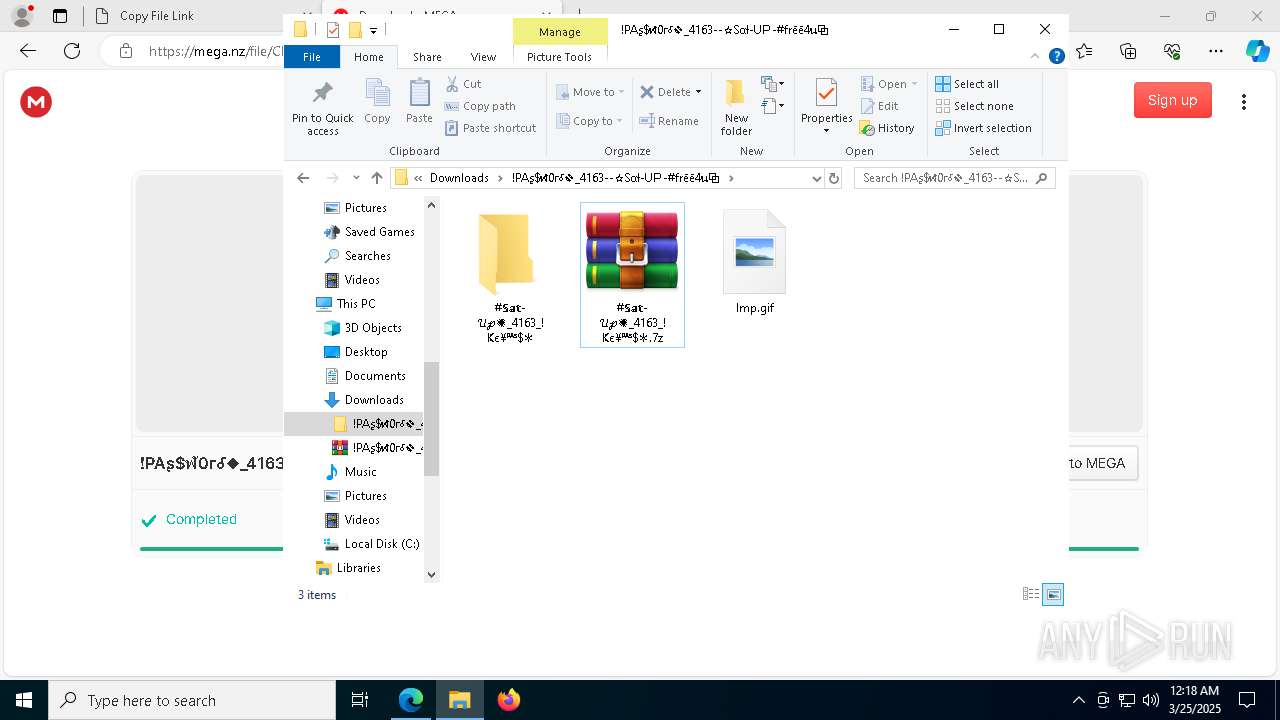Expand the Delete dropdown arrow
The width and height of the screenshot is (1280, 720).
pyautogui.click(x=698, y=92)
